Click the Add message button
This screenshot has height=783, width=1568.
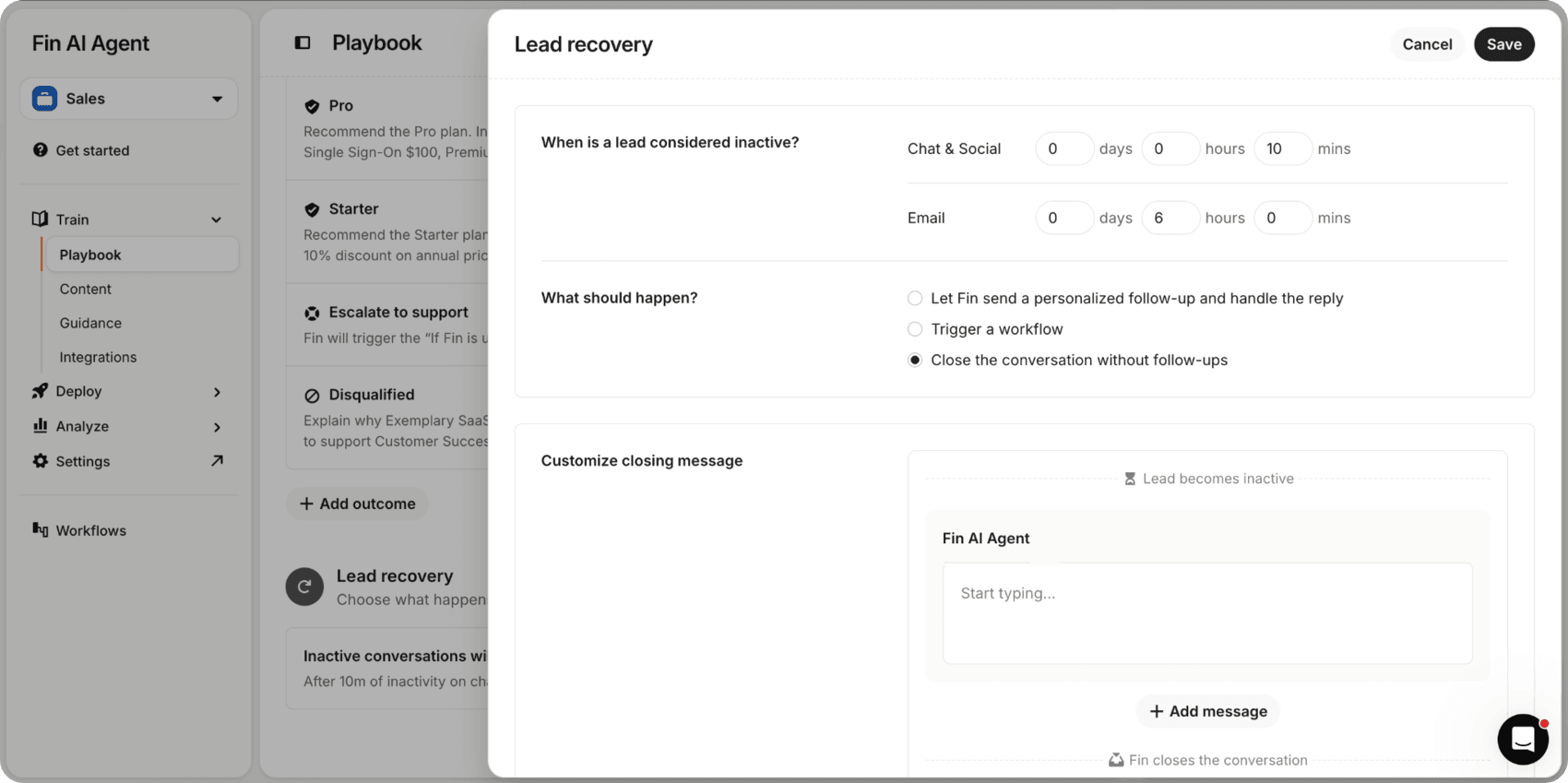pos(1207,711)
